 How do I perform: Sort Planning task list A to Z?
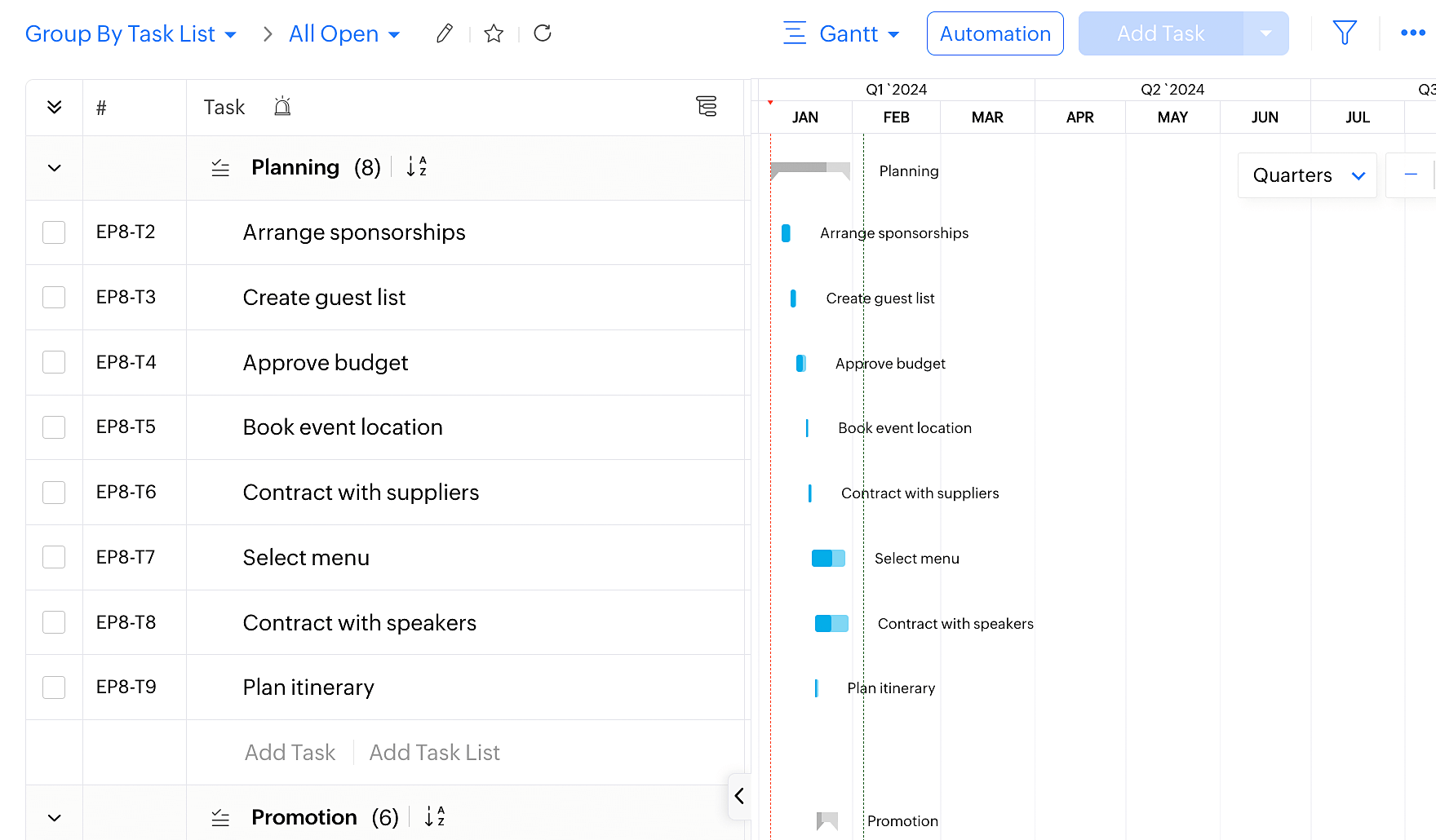pyautogui.click(x=416, y=167)
